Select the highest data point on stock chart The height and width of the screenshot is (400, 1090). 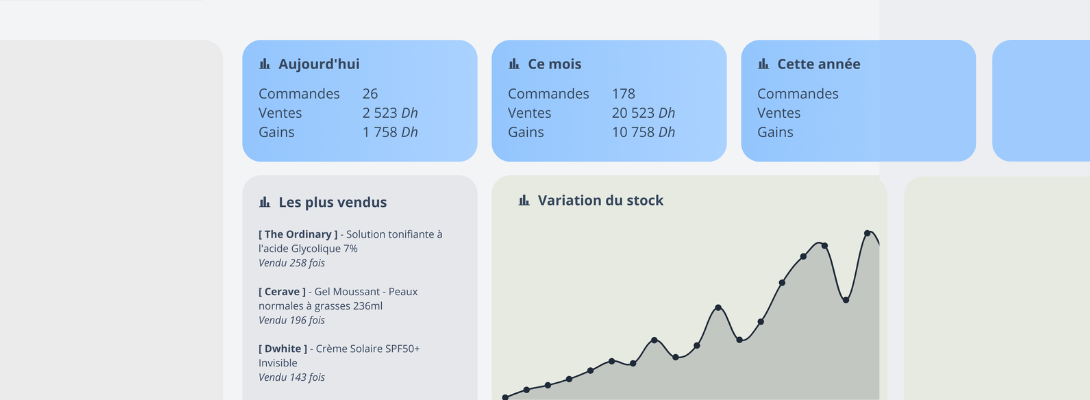pos(867,233)
